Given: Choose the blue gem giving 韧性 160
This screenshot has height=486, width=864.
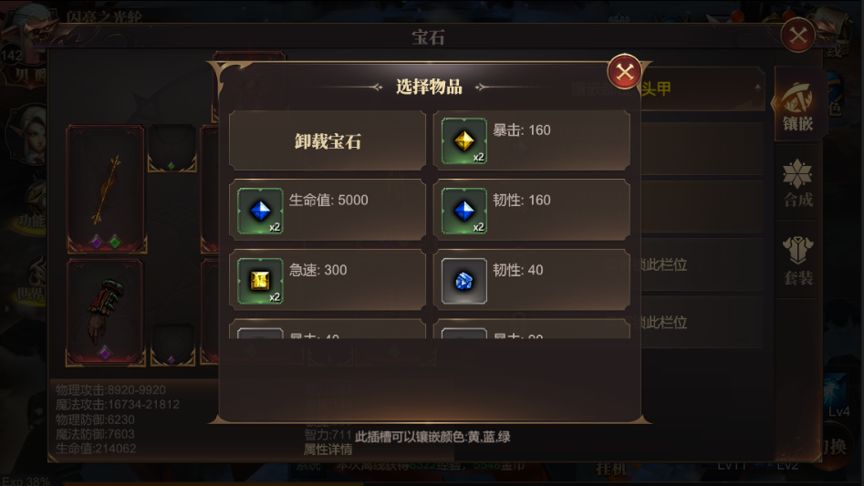Looking at the screenshot, I should [464, 211].
